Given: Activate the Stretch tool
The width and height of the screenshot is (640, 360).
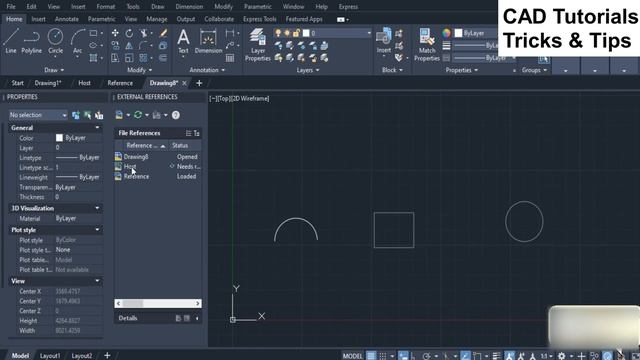Looking at the screenshot, I should [x=115, y=58].
